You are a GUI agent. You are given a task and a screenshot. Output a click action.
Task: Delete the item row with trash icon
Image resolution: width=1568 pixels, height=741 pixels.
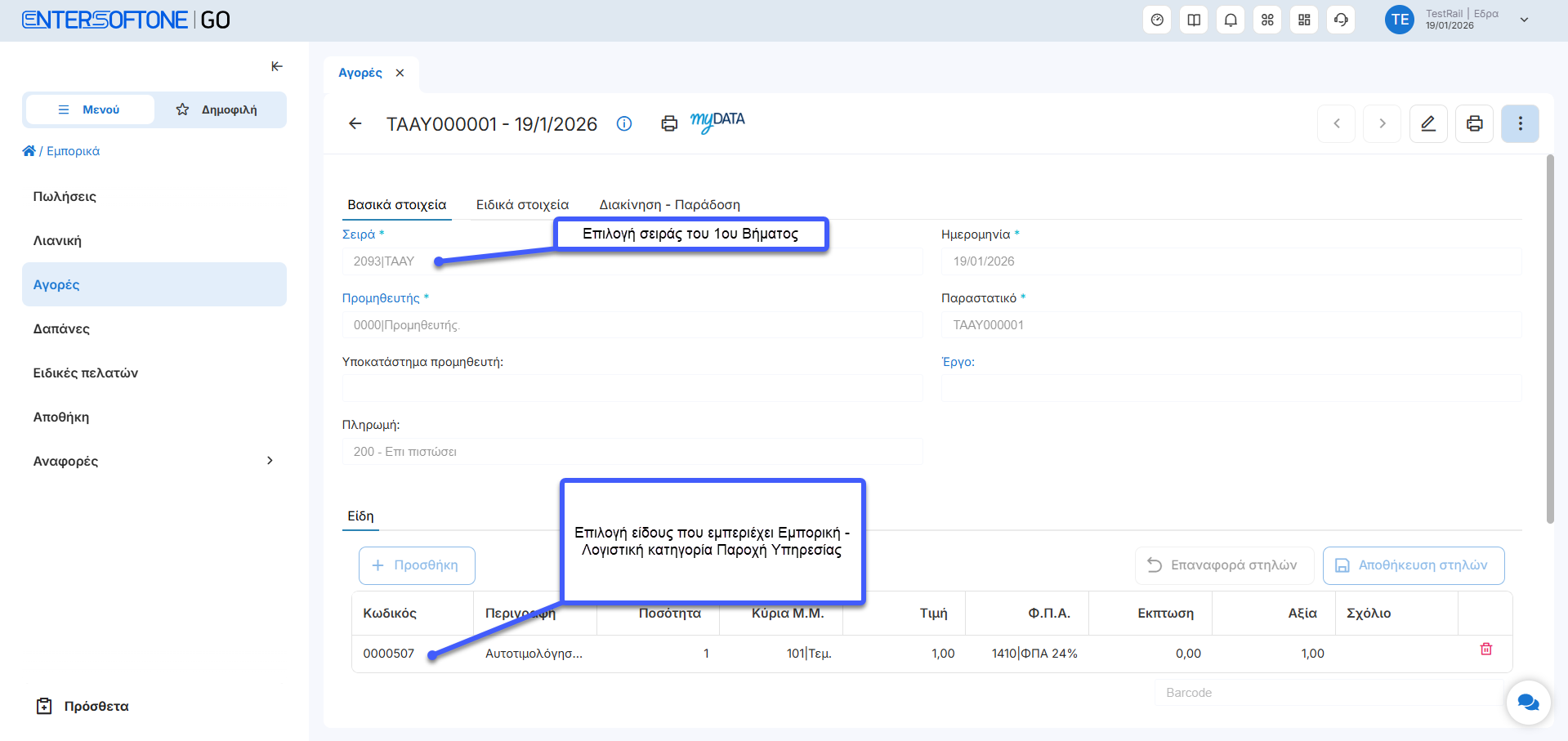[1485, 649]
